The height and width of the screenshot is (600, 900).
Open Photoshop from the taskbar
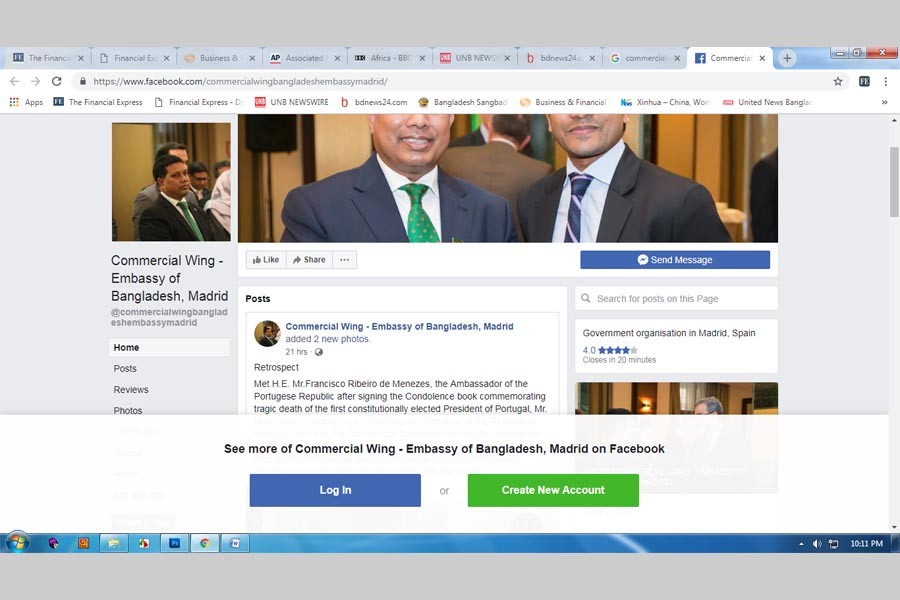coord(174,543)
